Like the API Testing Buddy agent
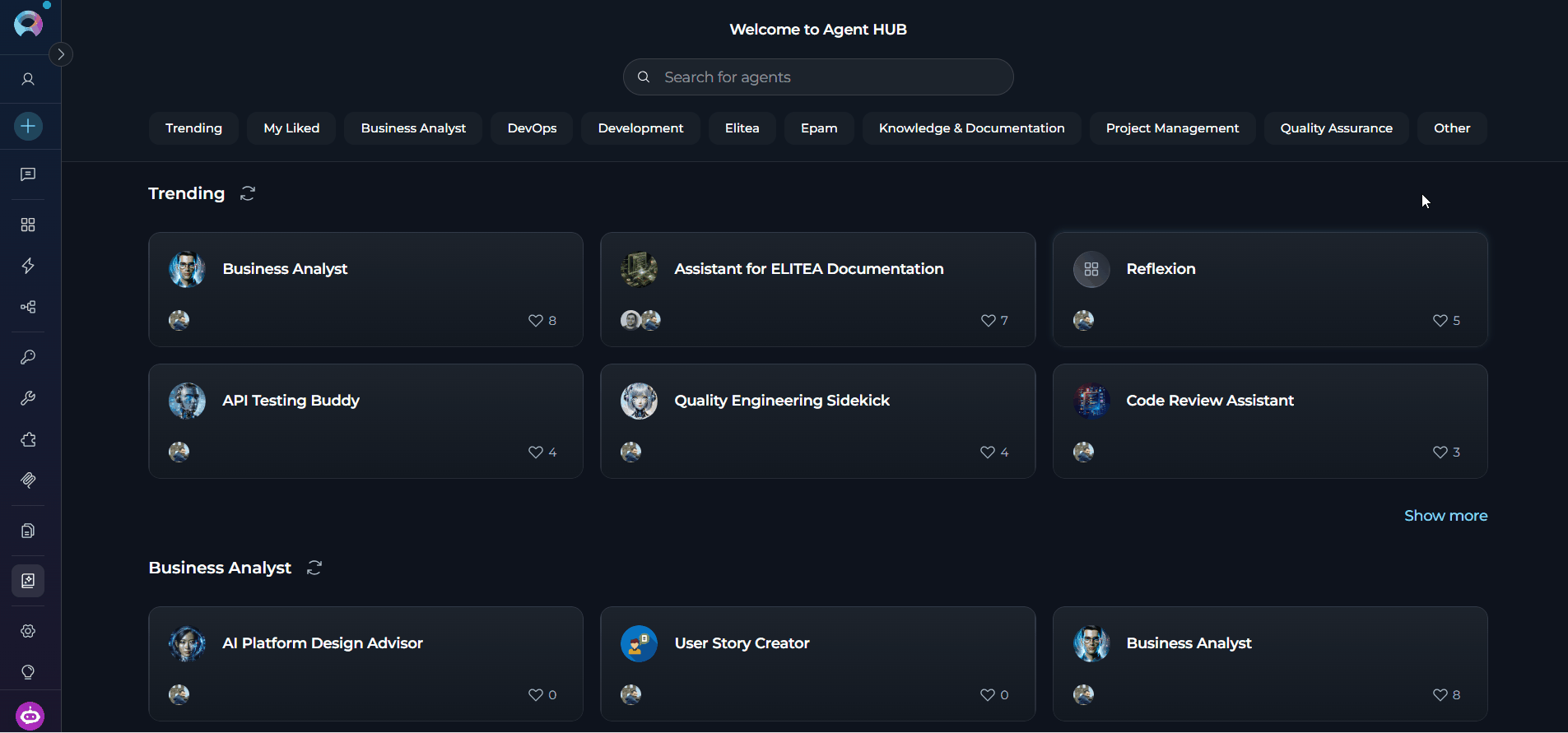This screenshot has height=733, width=1568. click(x=536, y=452)
